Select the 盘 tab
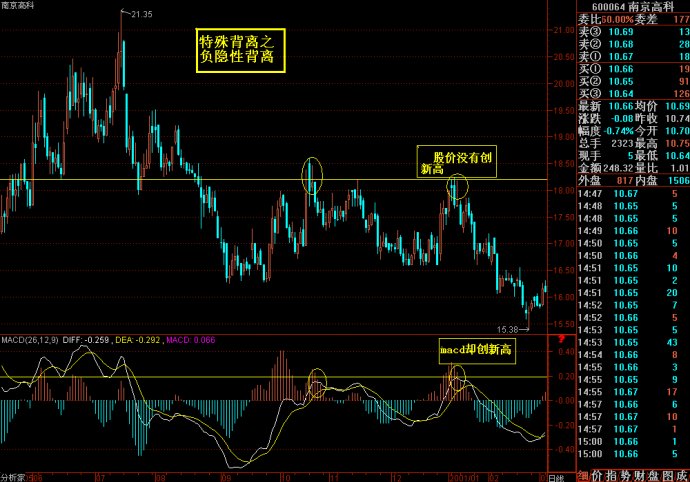The height and width of the screenshot is (482, 690). 653,476
